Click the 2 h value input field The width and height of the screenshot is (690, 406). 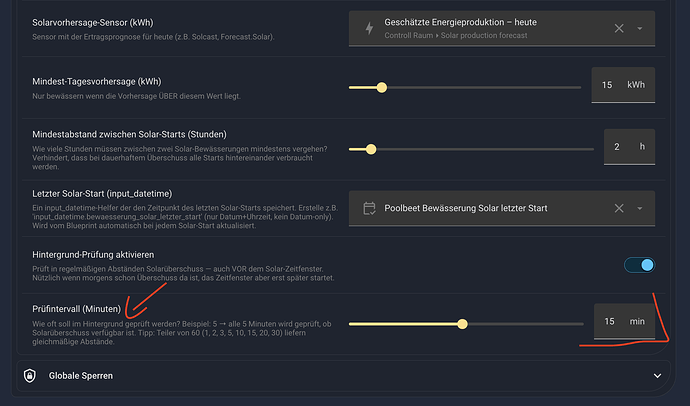(x=629, y=147)
